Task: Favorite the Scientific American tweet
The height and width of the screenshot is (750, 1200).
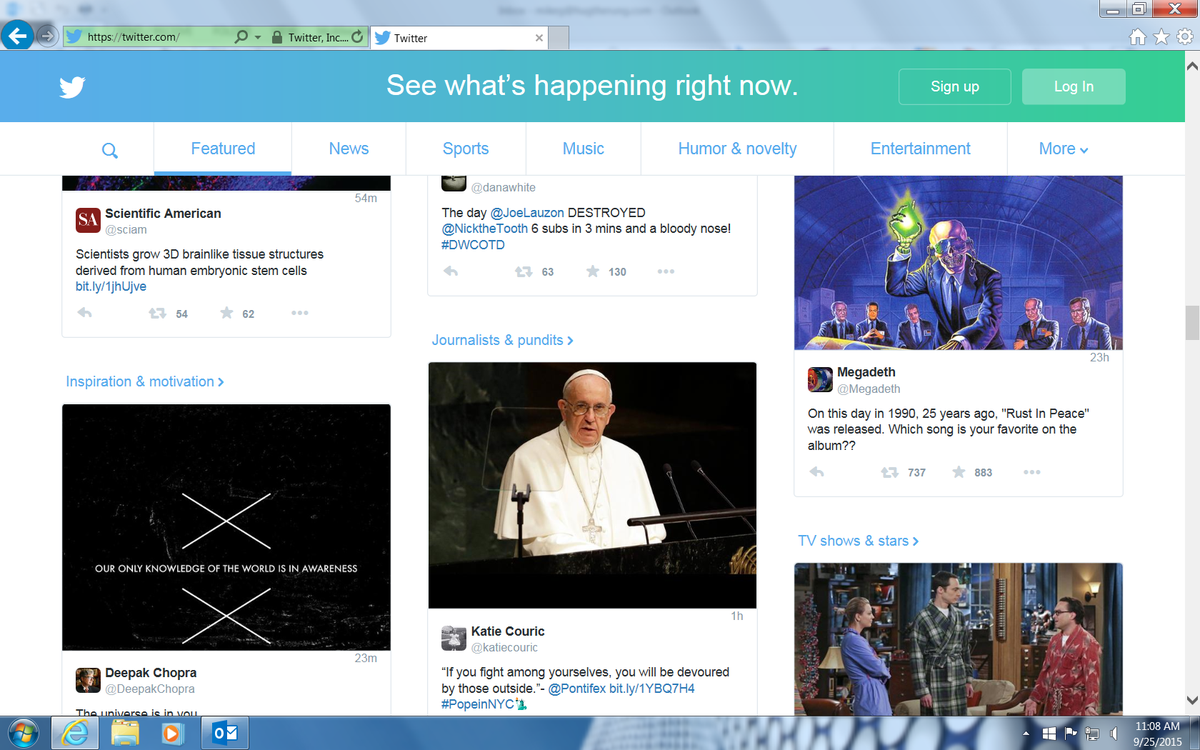Action: [227, 313]
